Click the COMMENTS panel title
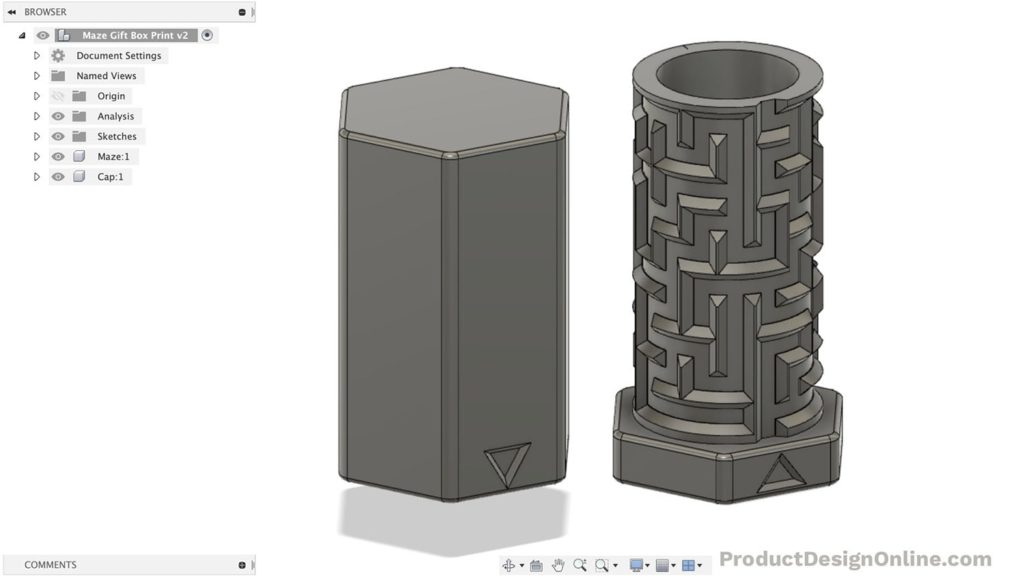The image size is (1024, 576). point(50,565)
